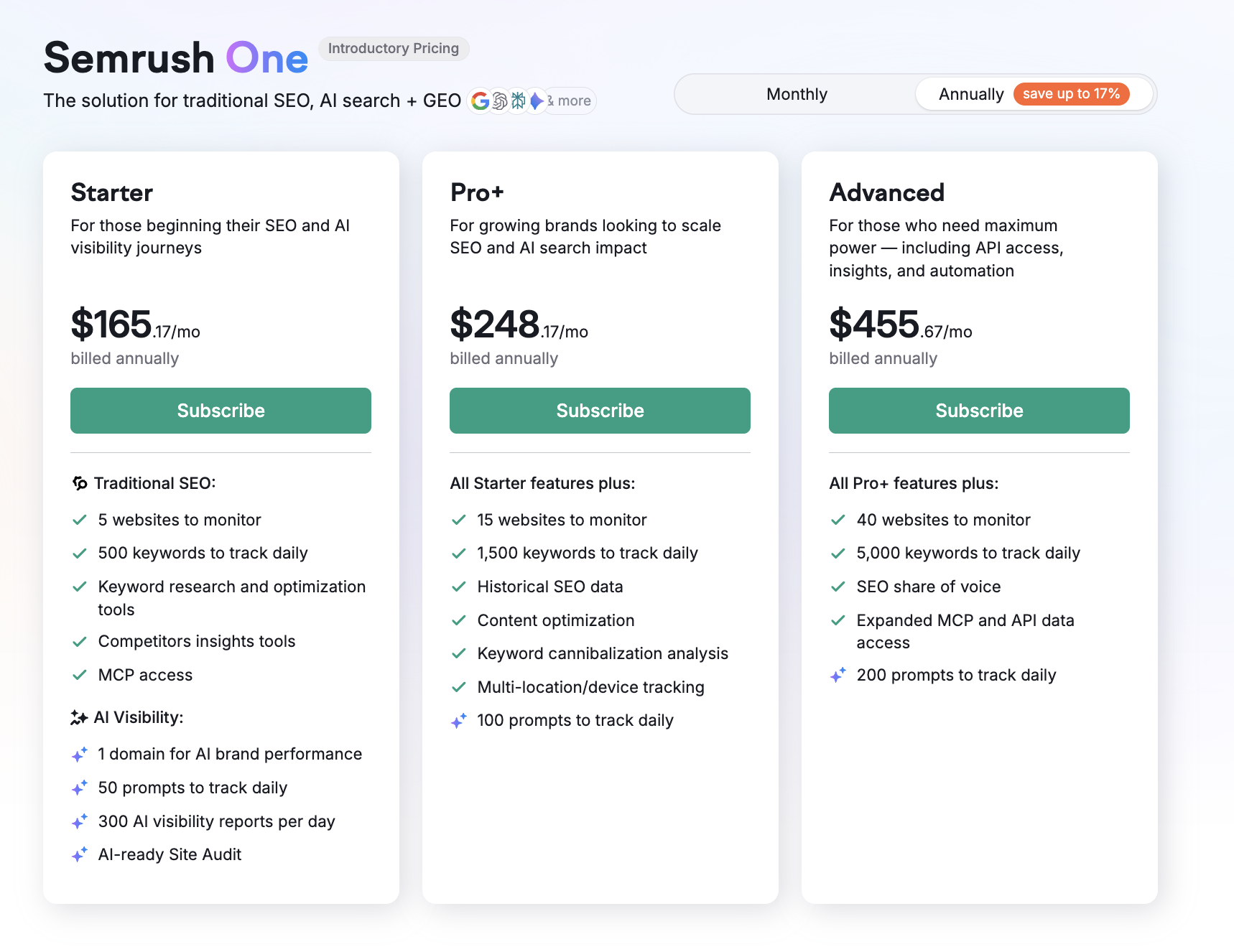Image resolution: width=1234 pixels, height=952 pixels.
Task: Click the checkmark beside SEO share of voice
Action: tap(838, 587)
